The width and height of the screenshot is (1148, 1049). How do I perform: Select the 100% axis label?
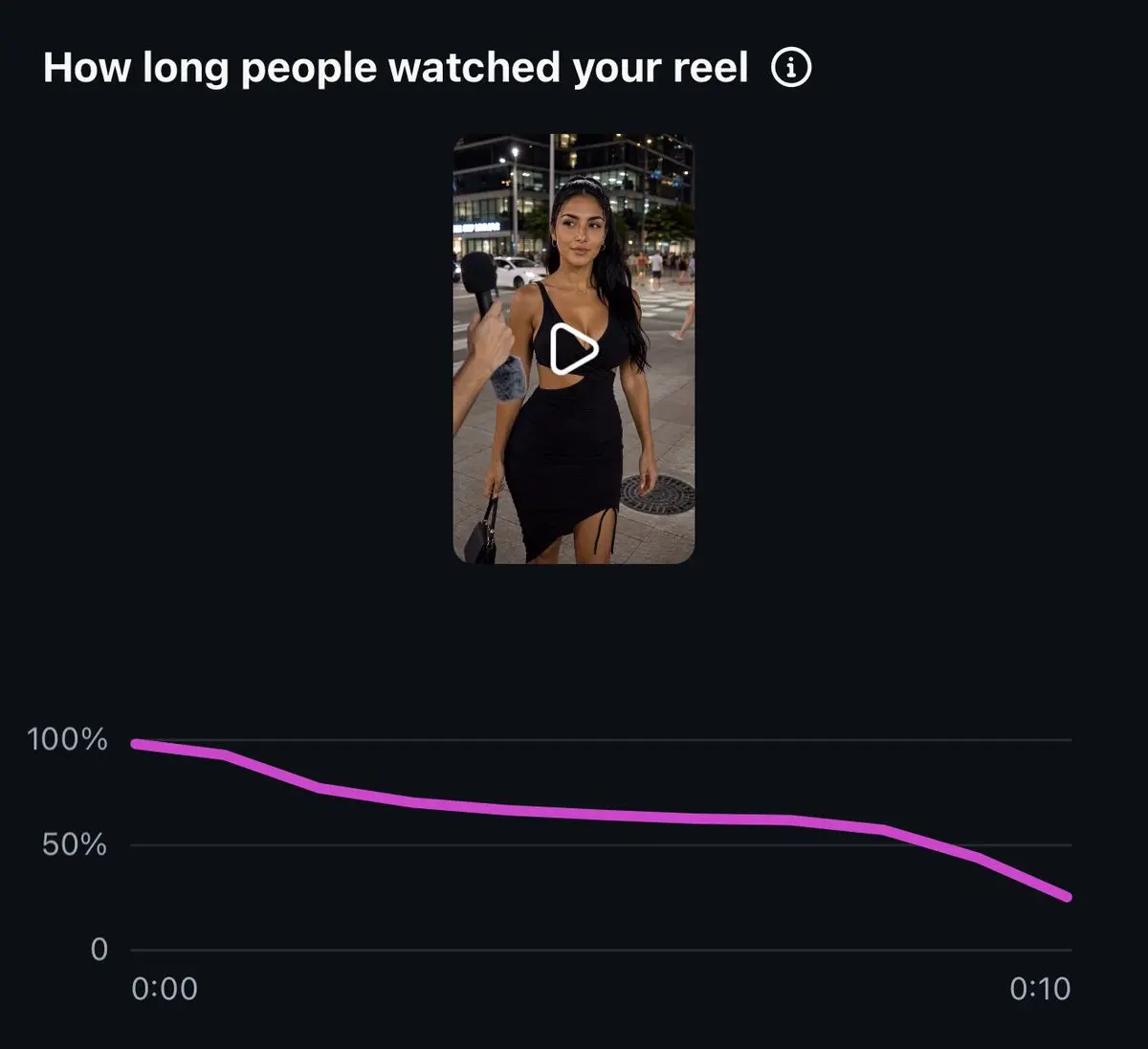click(x=67, y=739)
